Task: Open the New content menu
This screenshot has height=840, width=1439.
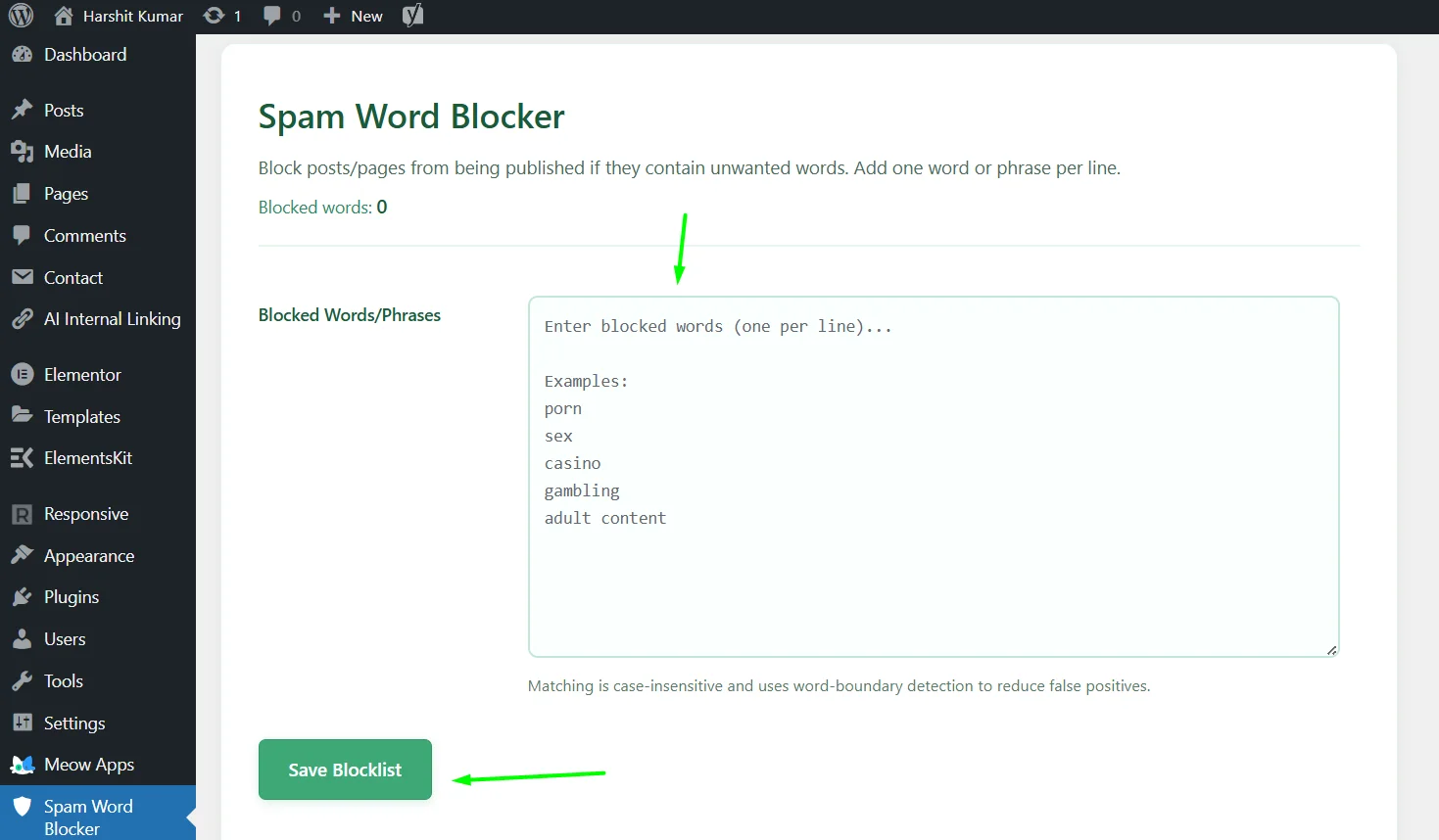Action: tap(352, 15)
